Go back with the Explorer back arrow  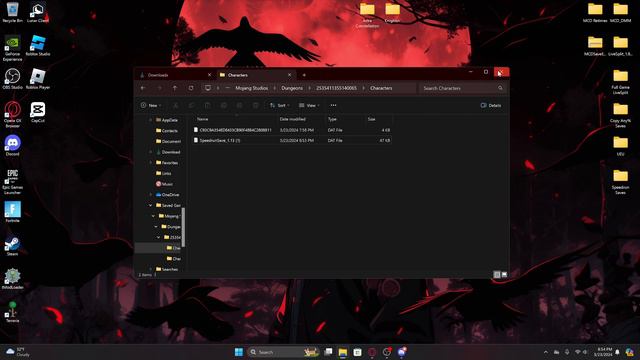pos(143,88)
